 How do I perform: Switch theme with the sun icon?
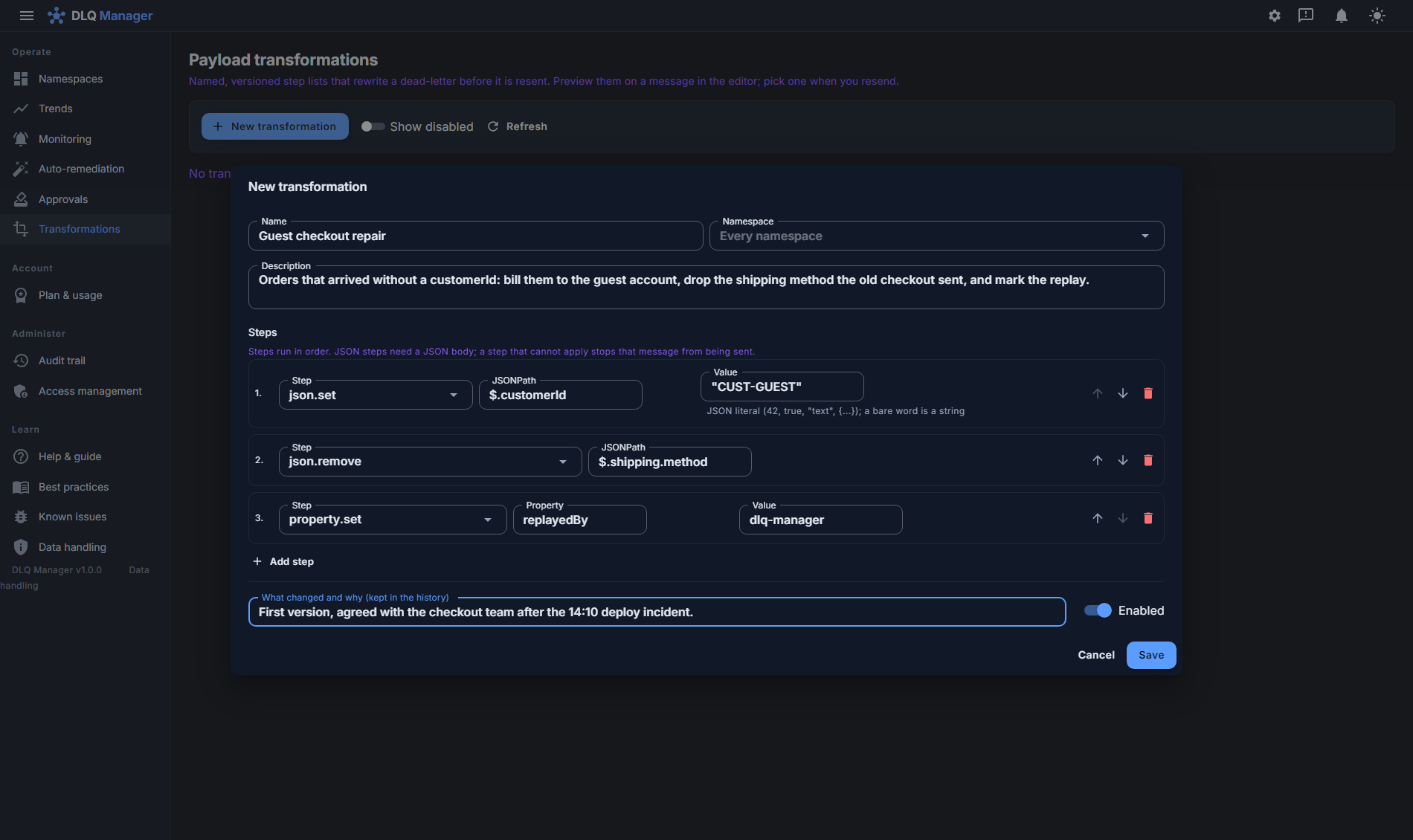[1377, 16]
